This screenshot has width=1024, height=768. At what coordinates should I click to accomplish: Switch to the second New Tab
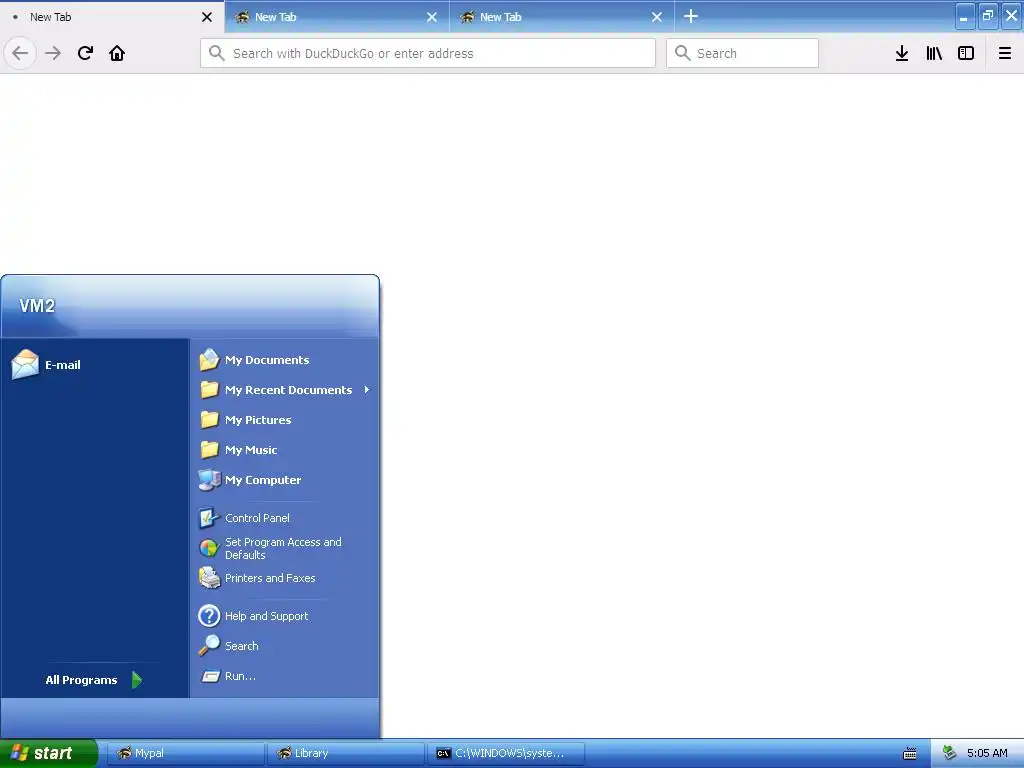(x=337, y=17)
